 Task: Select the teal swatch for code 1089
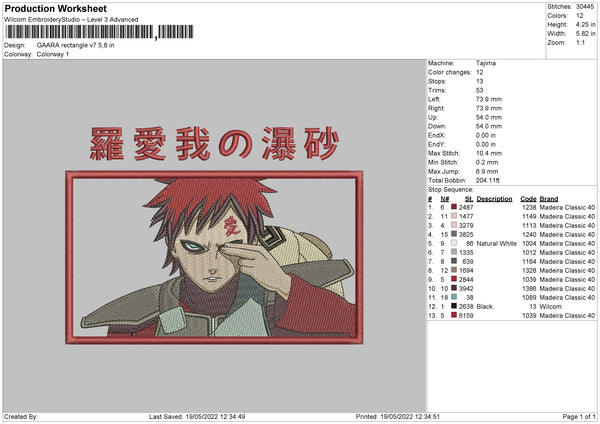click(454, 297)
